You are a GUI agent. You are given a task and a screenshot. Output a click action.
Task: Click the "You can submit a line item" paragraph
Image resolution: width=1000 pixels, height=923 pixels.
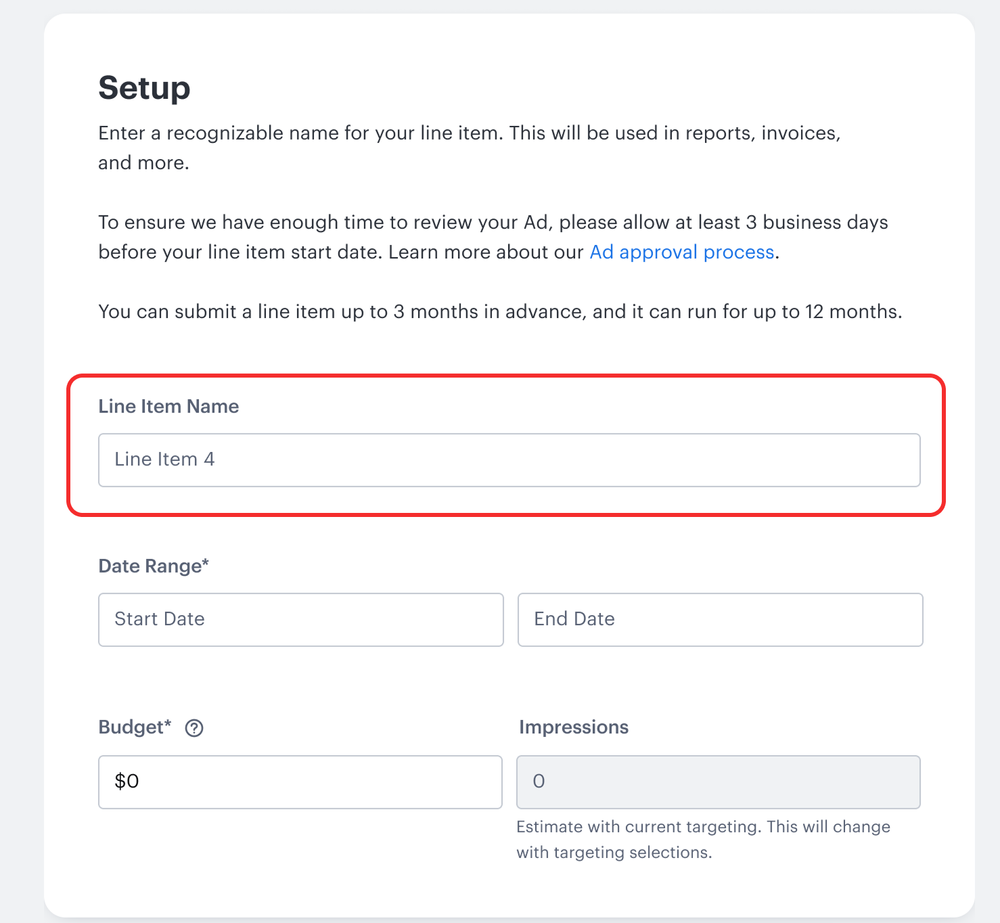499,311
